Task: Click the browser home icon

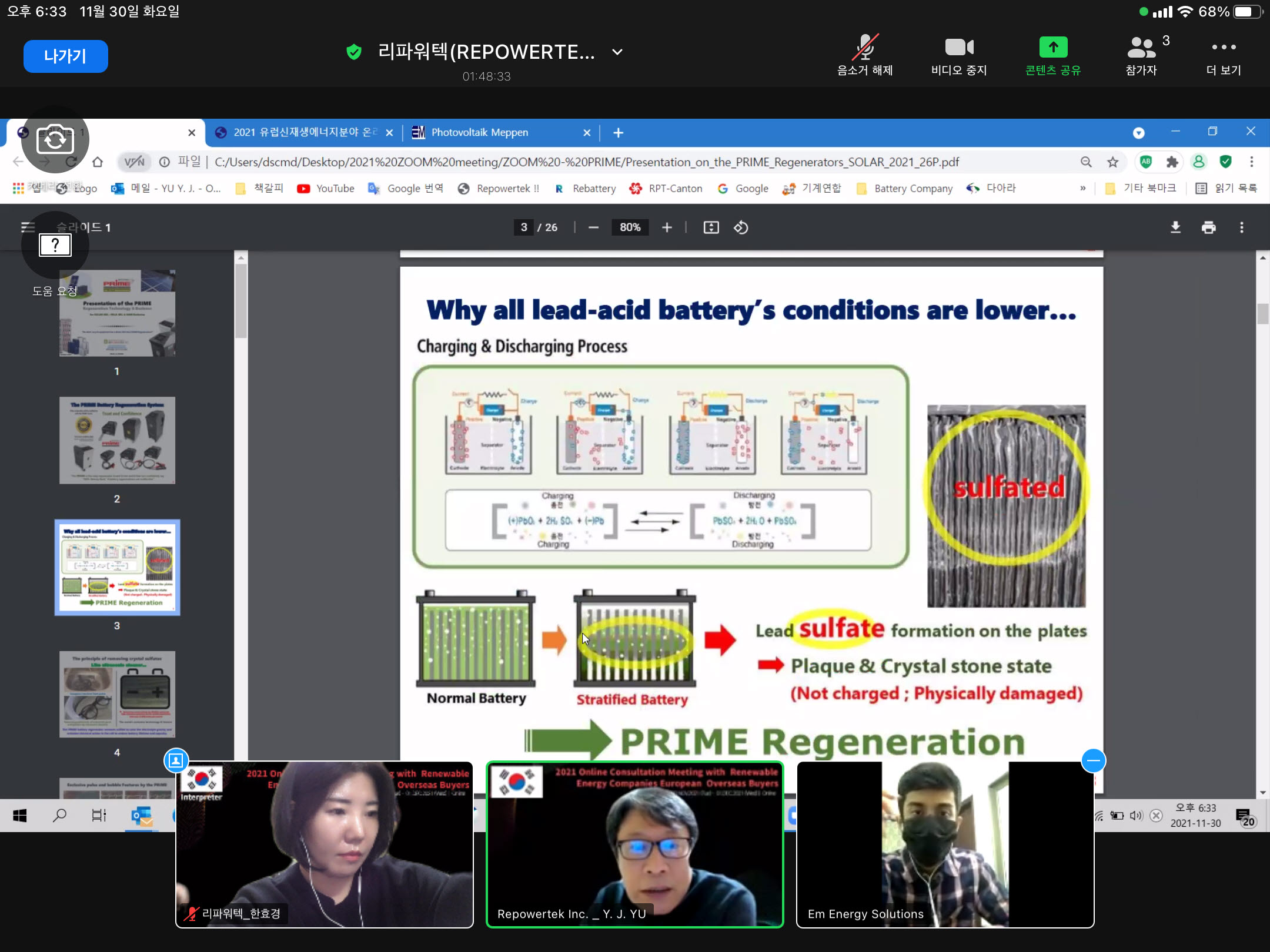Action: click(x=98, y=162)
